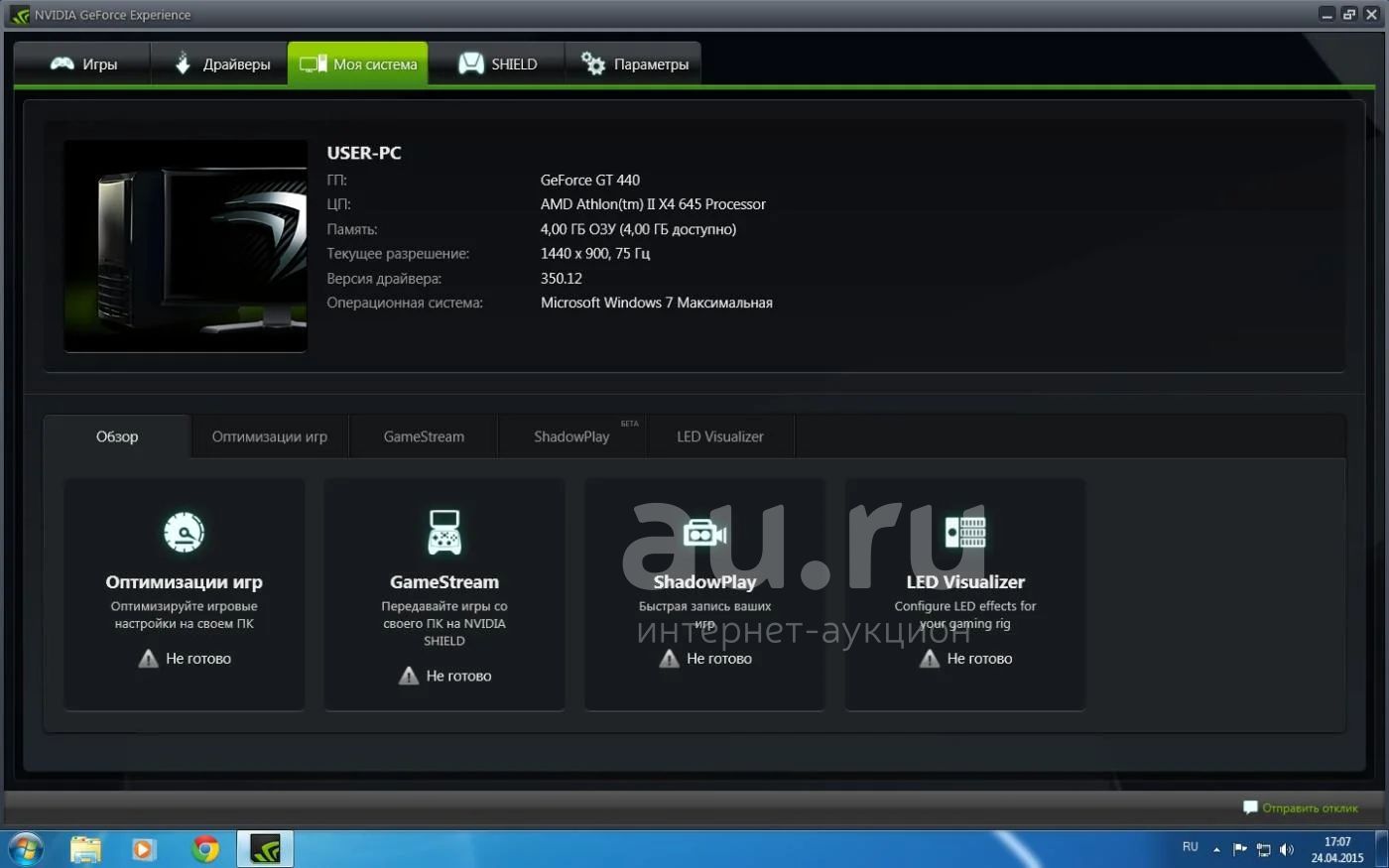Click the PC system image thumbnail
Viewport: 1389px width, 868px height.
(186, 246)
